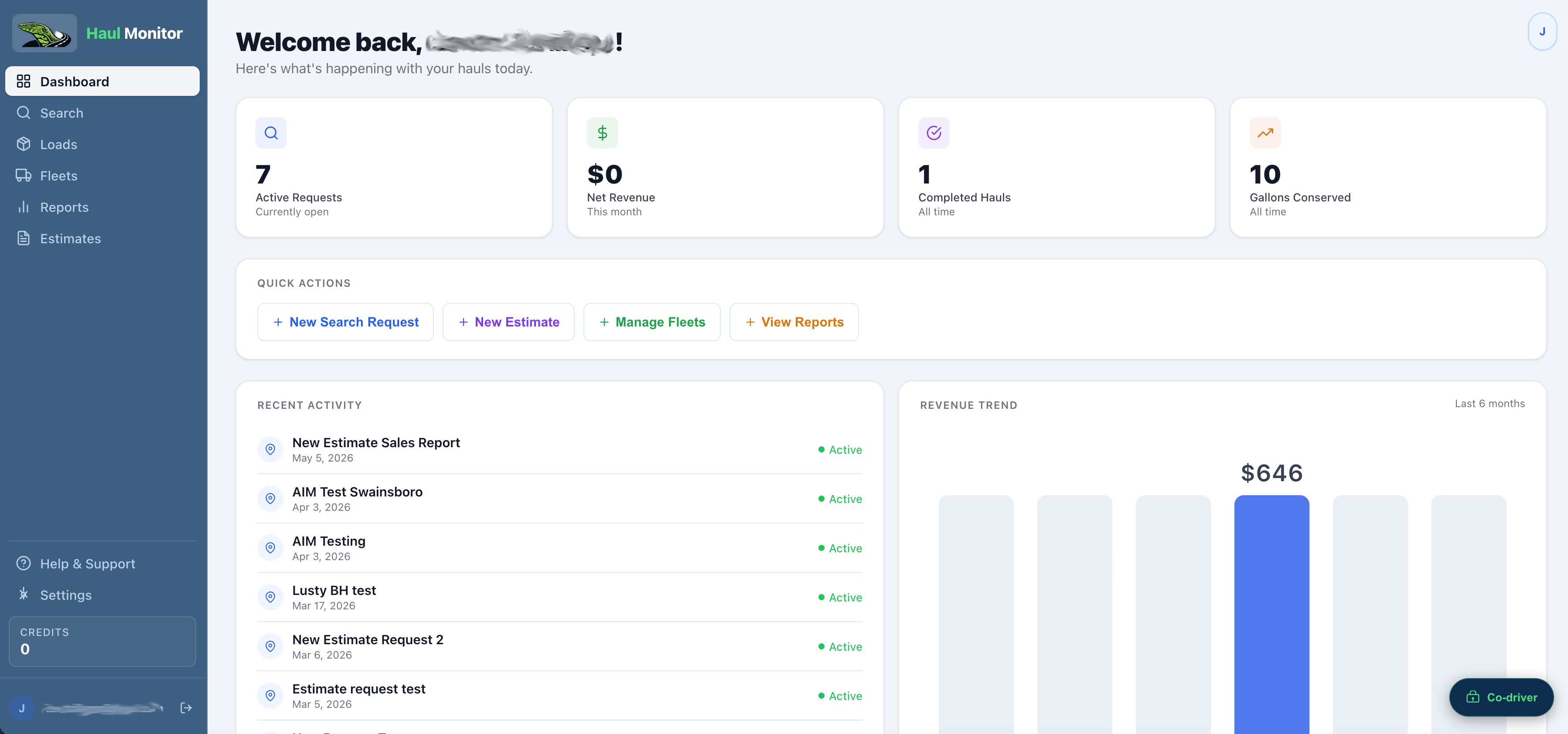This screenshot has height=734, width=1568.
Task: Open New Estimate Request 2 activity
Action: (x=560, y=647)
